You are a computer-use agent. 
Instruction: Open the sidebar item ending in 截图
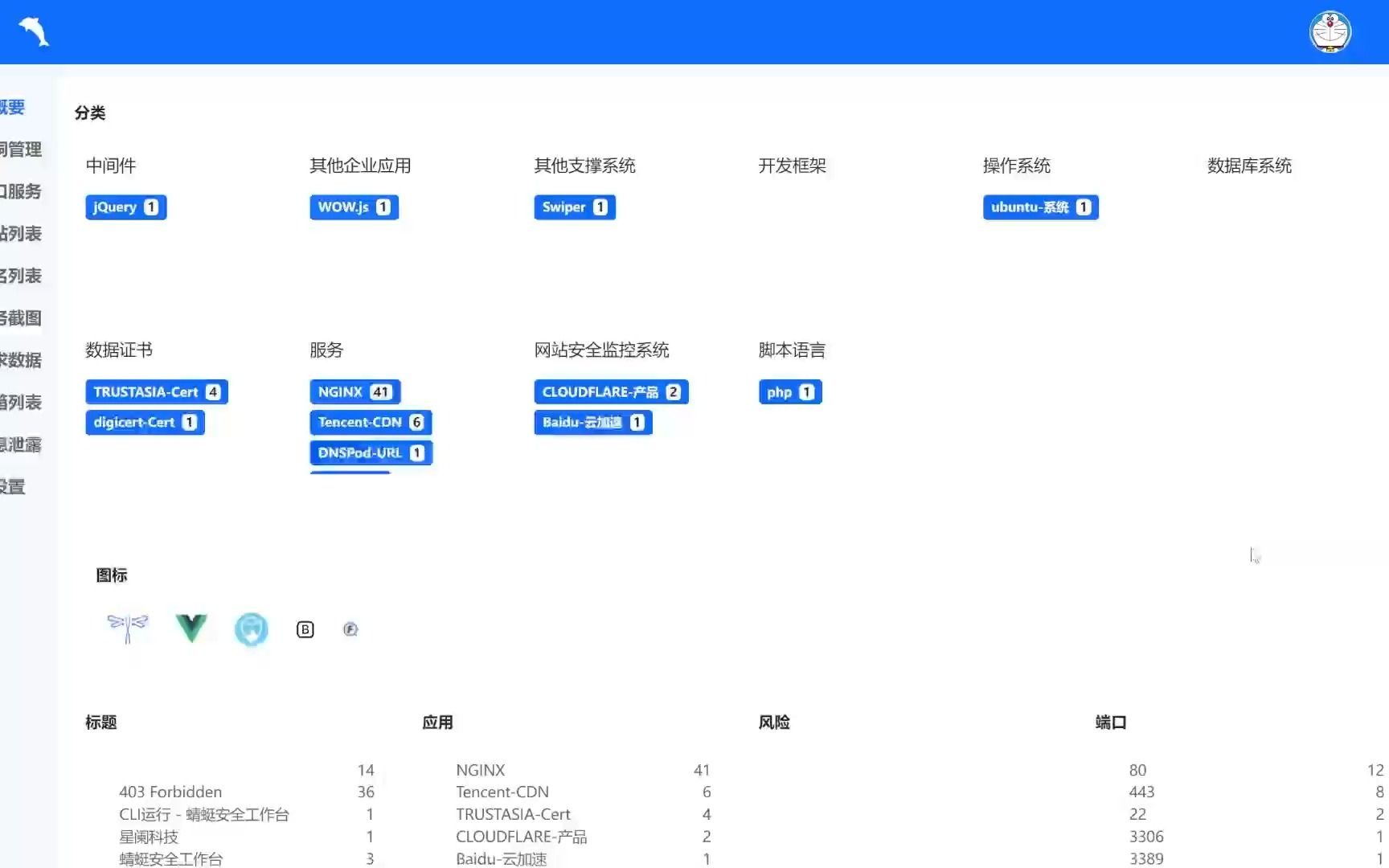pos(21,318)
